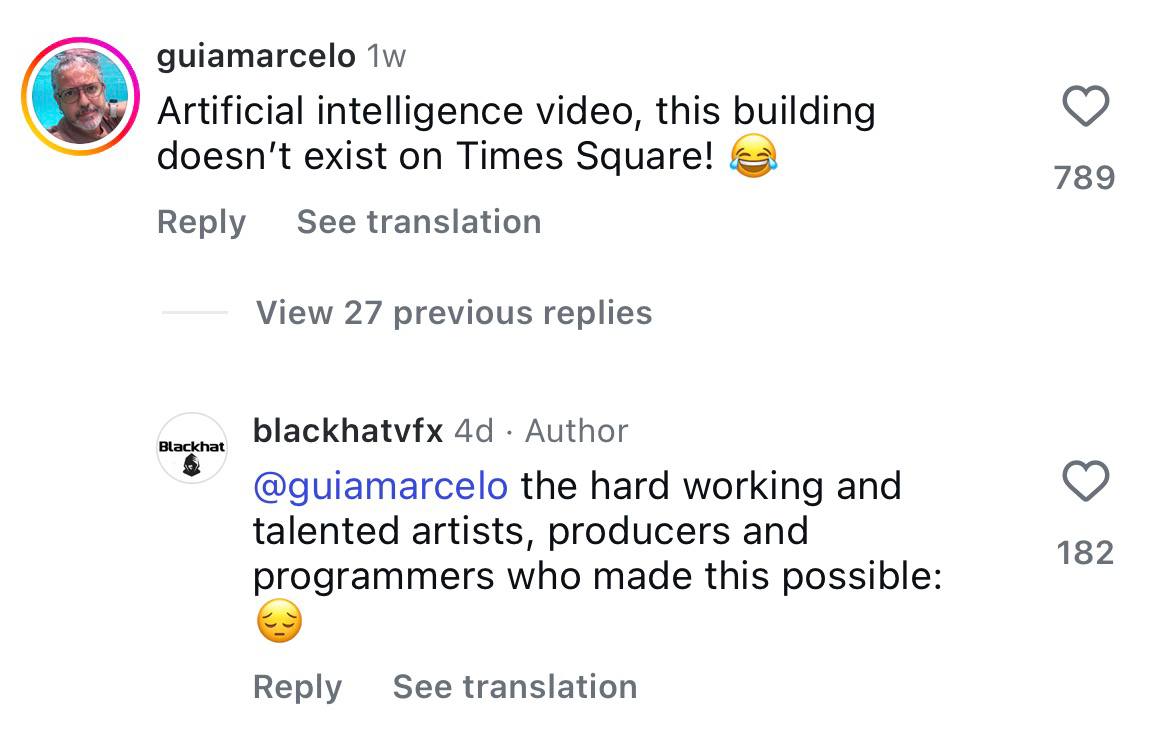
Task: Expand View 27 previous replies
Action: click(453, 313)
